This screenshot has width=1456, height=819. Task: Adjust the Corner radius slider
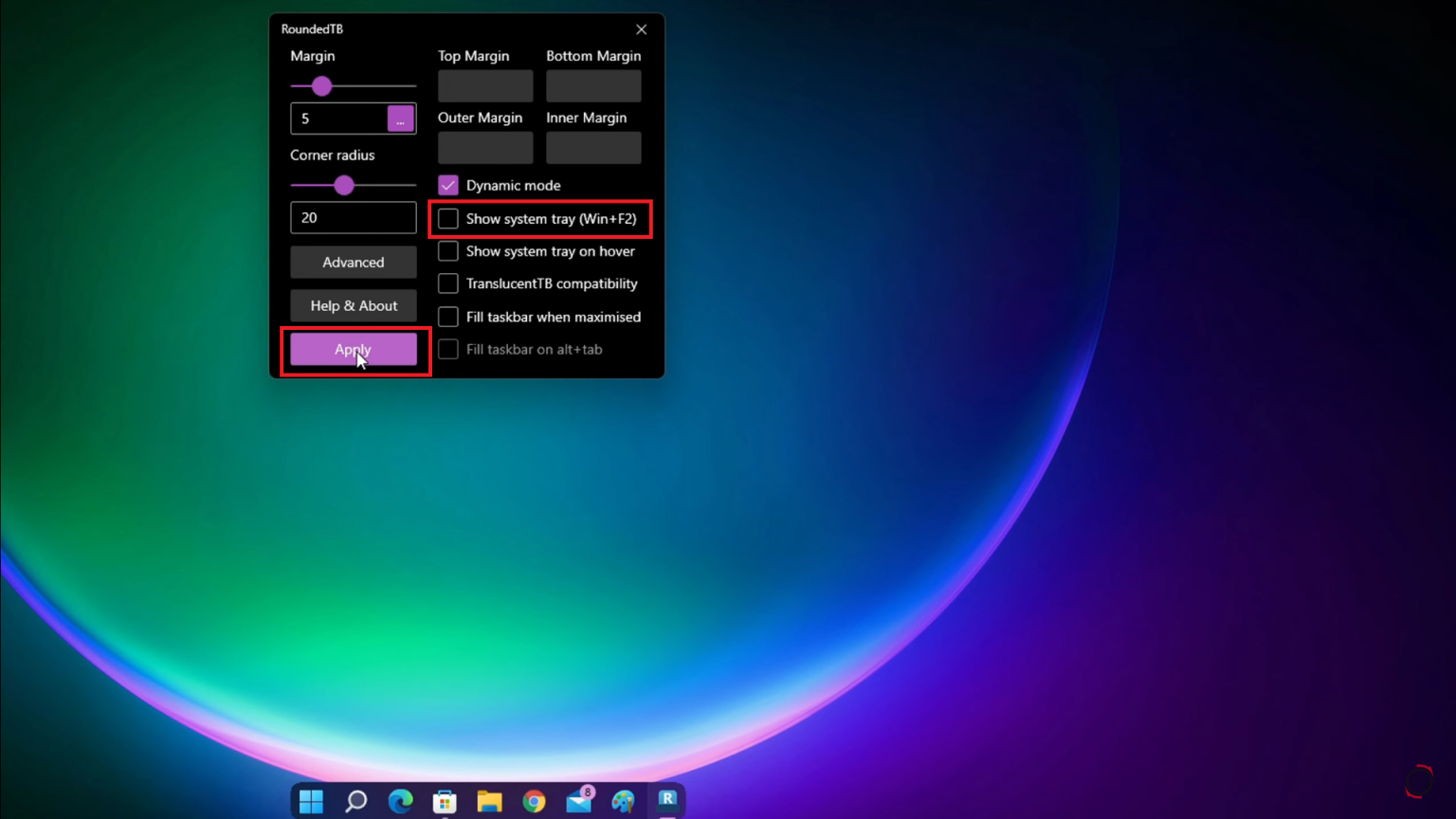[343, 185]
